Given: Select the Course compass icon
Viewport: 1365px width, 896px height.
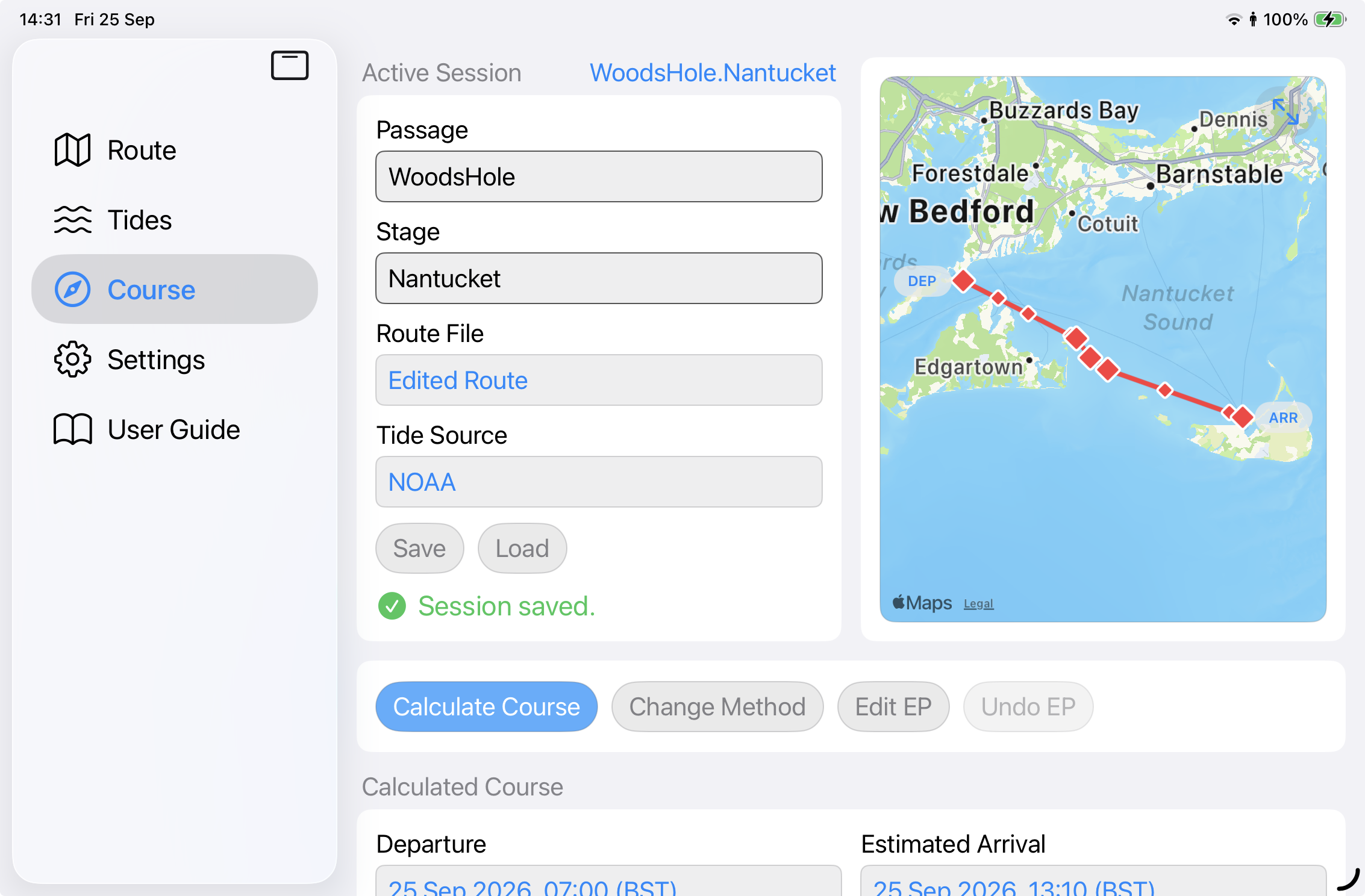Looking at the screenshot, I should [x=72, y=290].
